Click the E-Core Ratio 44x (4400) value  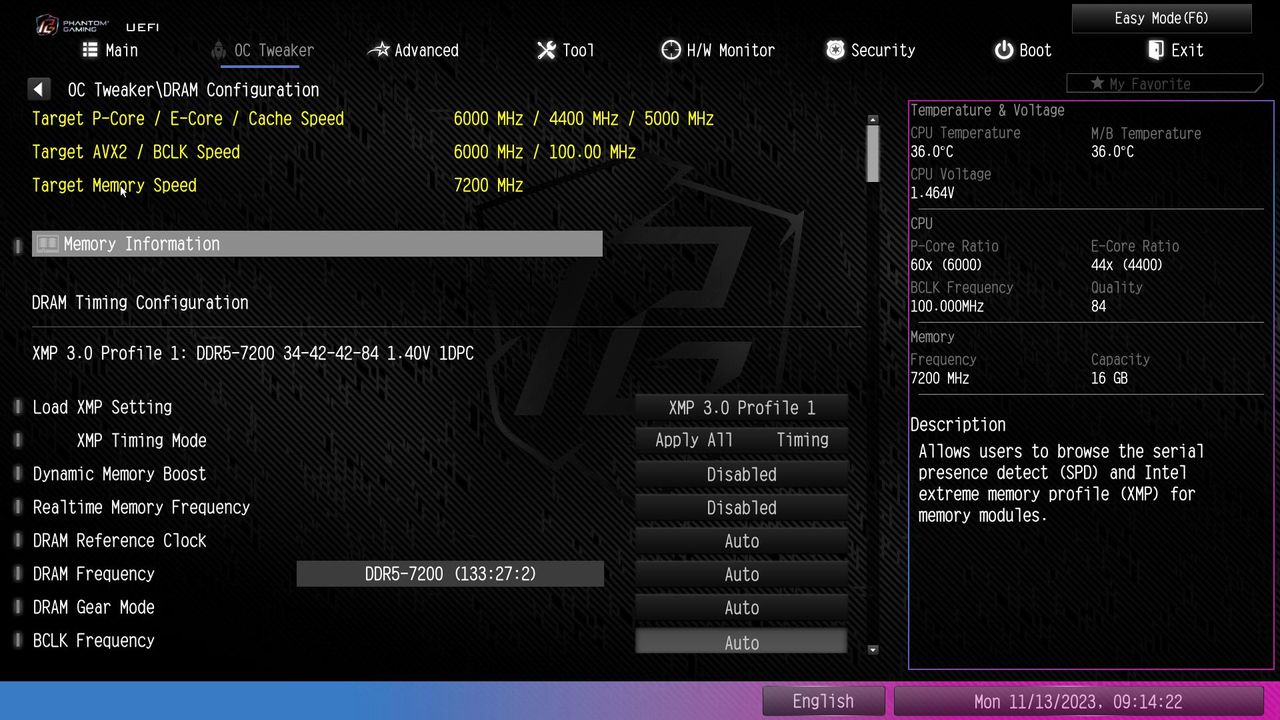pyautogui.click(x=1127, y=265)
